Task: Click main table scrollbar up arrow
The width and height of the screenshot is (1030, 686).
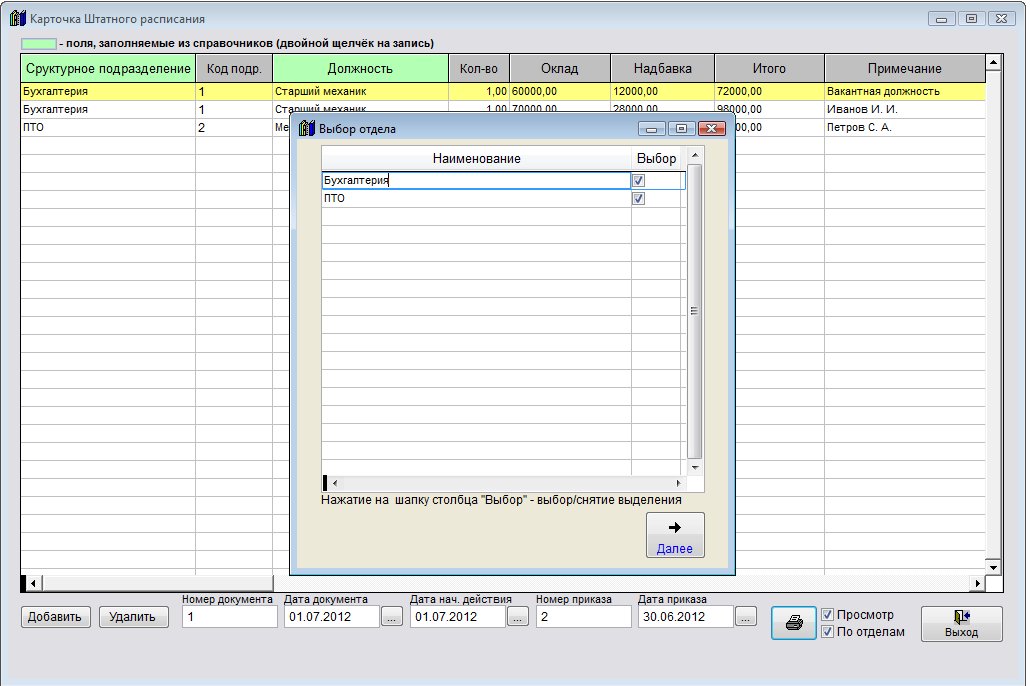Action: pos(993,62)
